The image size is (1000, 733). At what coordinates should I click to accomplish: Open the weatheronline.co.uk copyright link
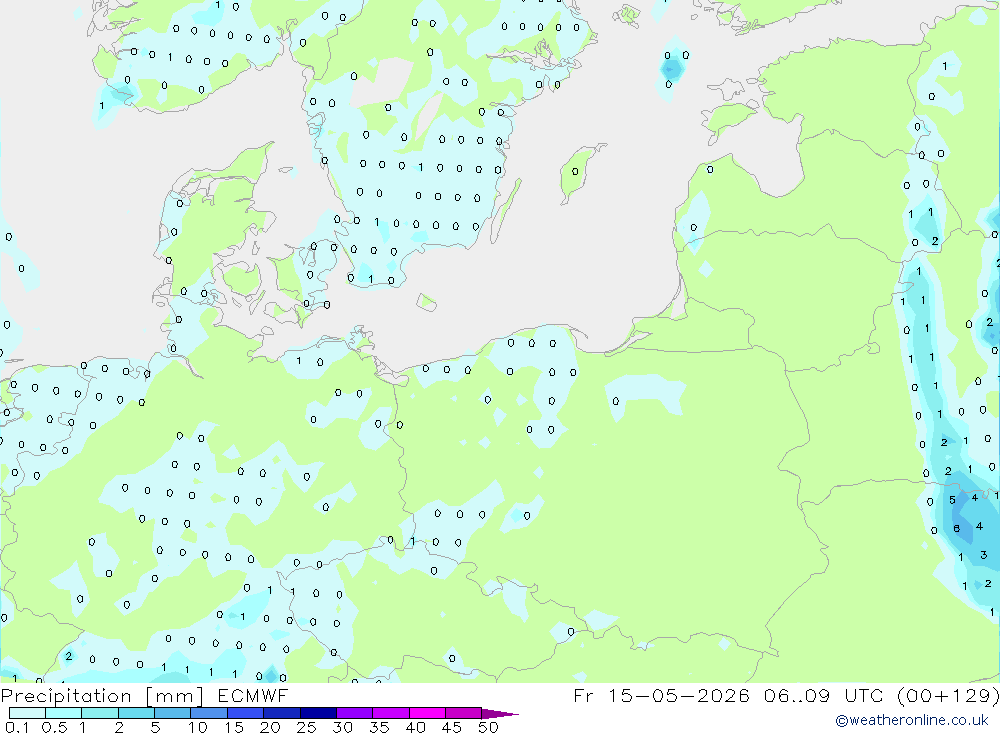912,720
